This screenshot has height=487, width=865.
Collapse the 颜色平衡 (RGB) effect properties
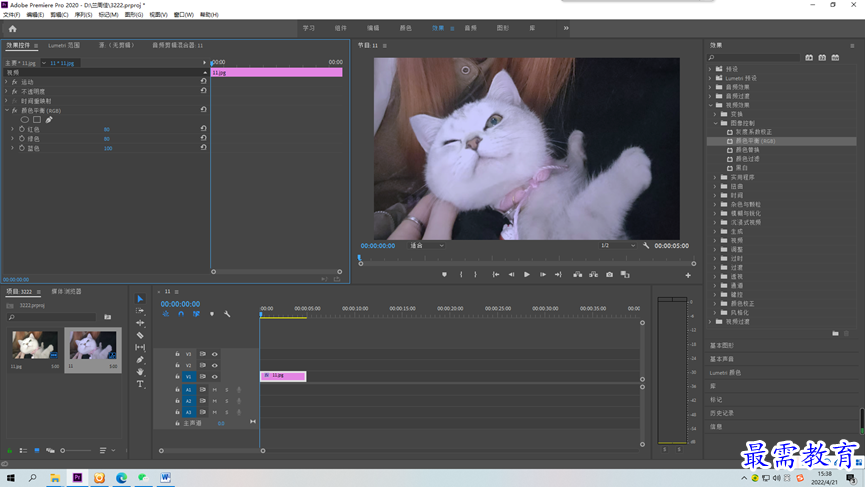pyautogui.click(x=7, y=110)
